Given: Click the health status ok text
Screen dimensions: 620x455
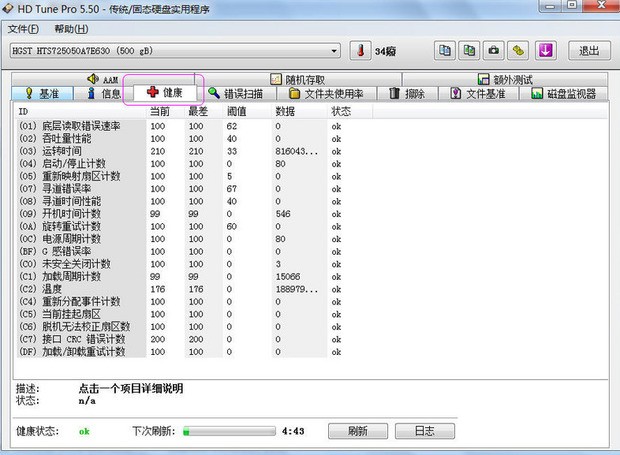Looking at the screenshot, I should 84,431.
